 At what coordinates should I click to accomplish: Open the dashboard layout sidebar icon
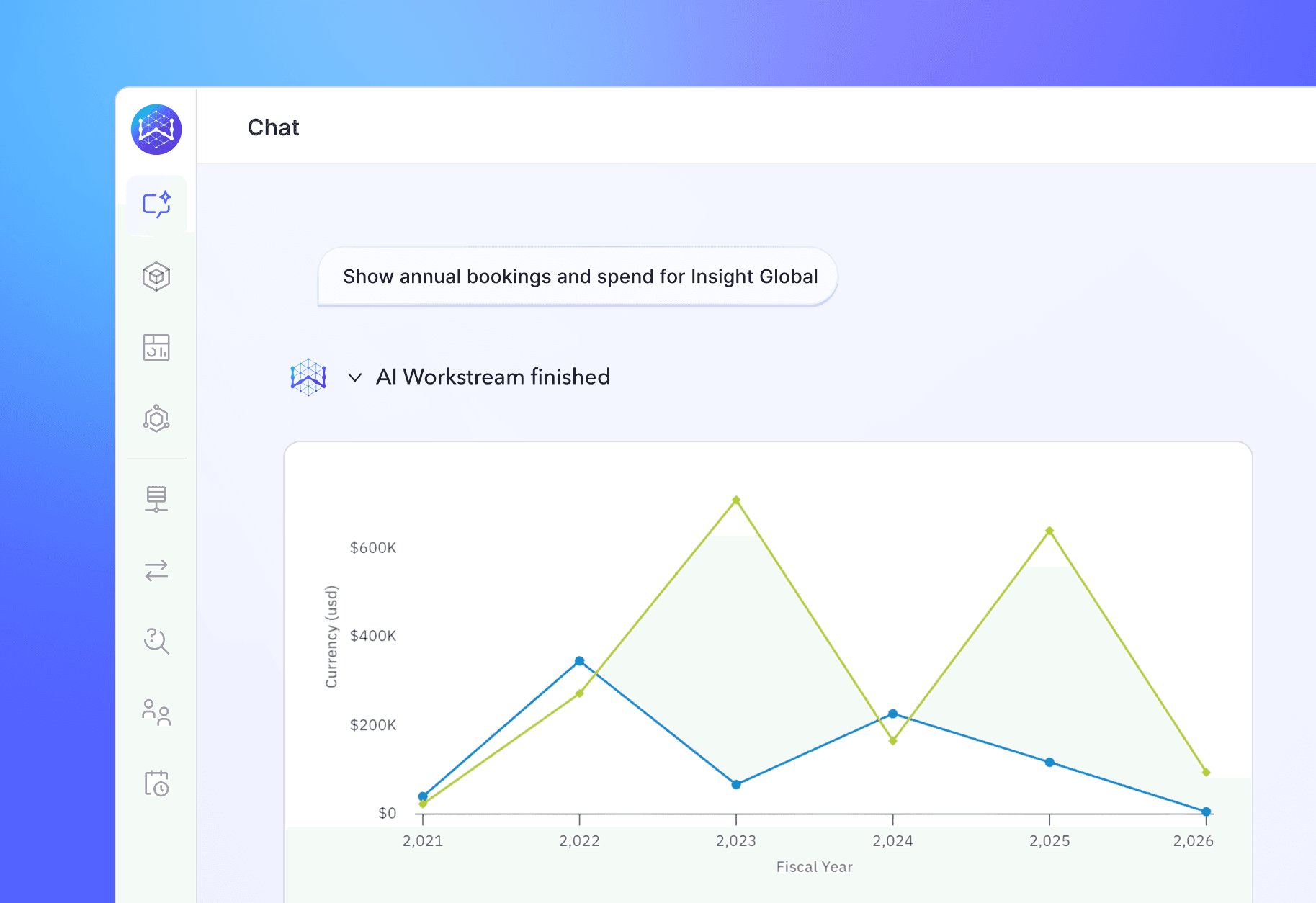tap(156, 347)
